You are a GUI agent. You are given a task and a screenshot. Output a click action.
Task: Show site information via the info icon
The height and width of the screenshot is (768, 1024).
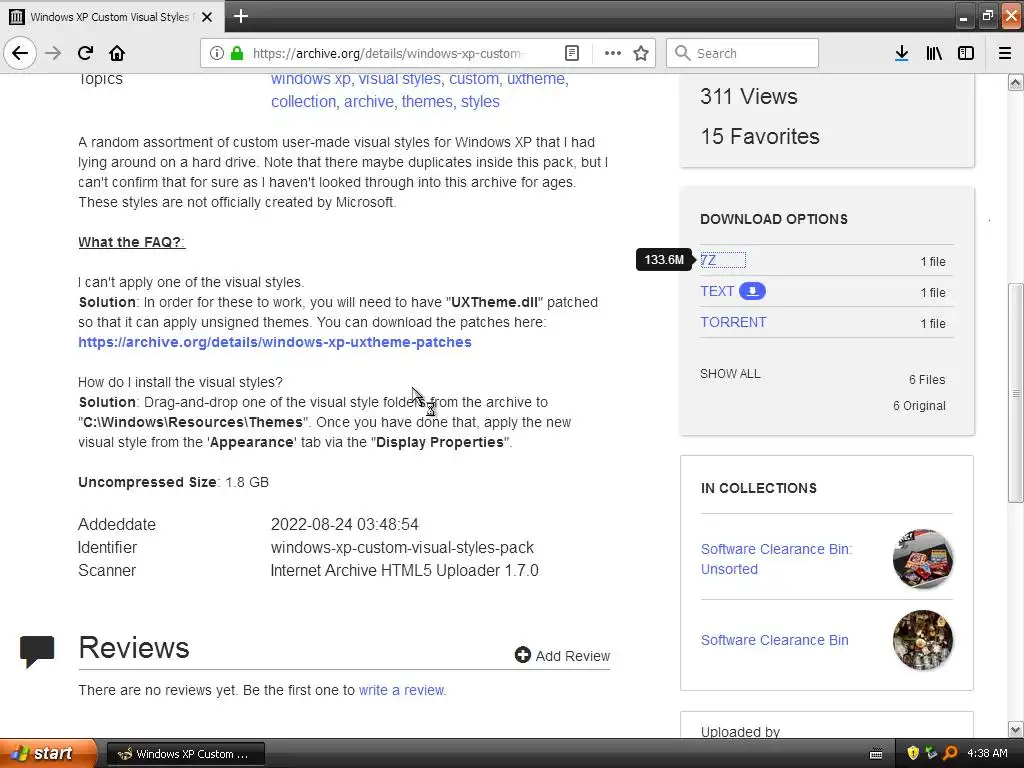(217, 53)
